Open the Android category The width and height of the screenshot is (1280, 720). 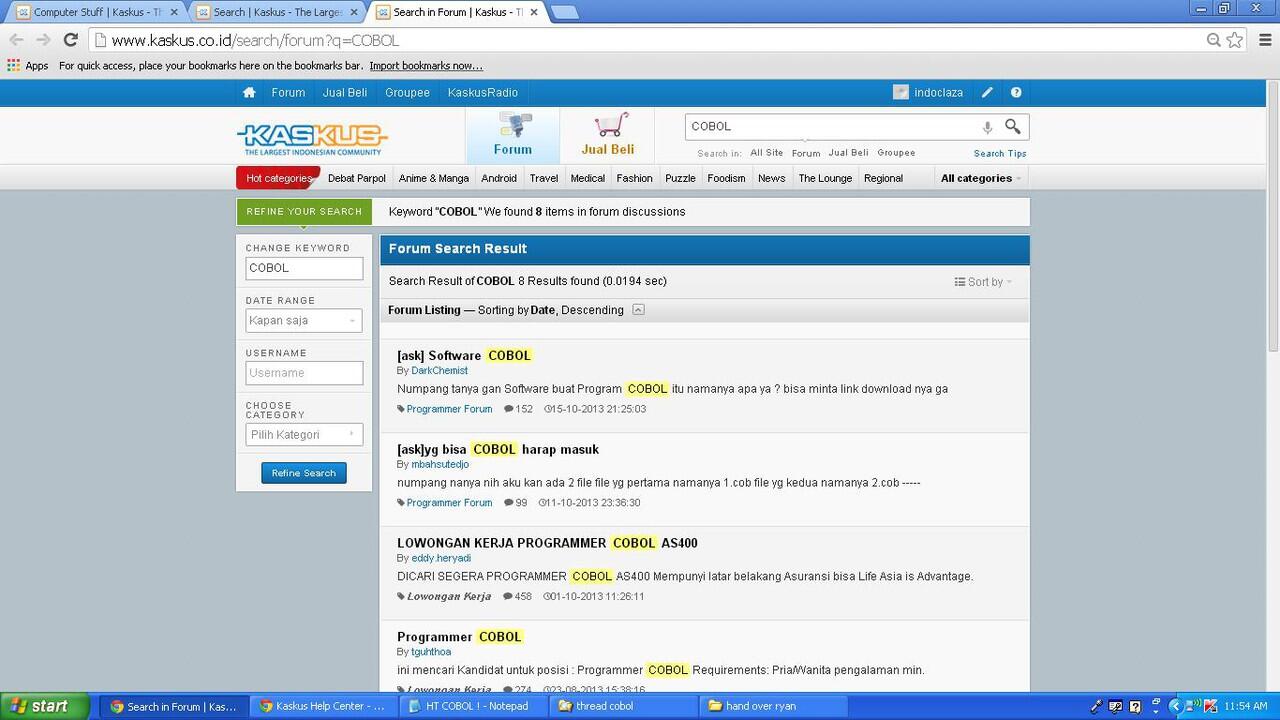tap(499, 178)
